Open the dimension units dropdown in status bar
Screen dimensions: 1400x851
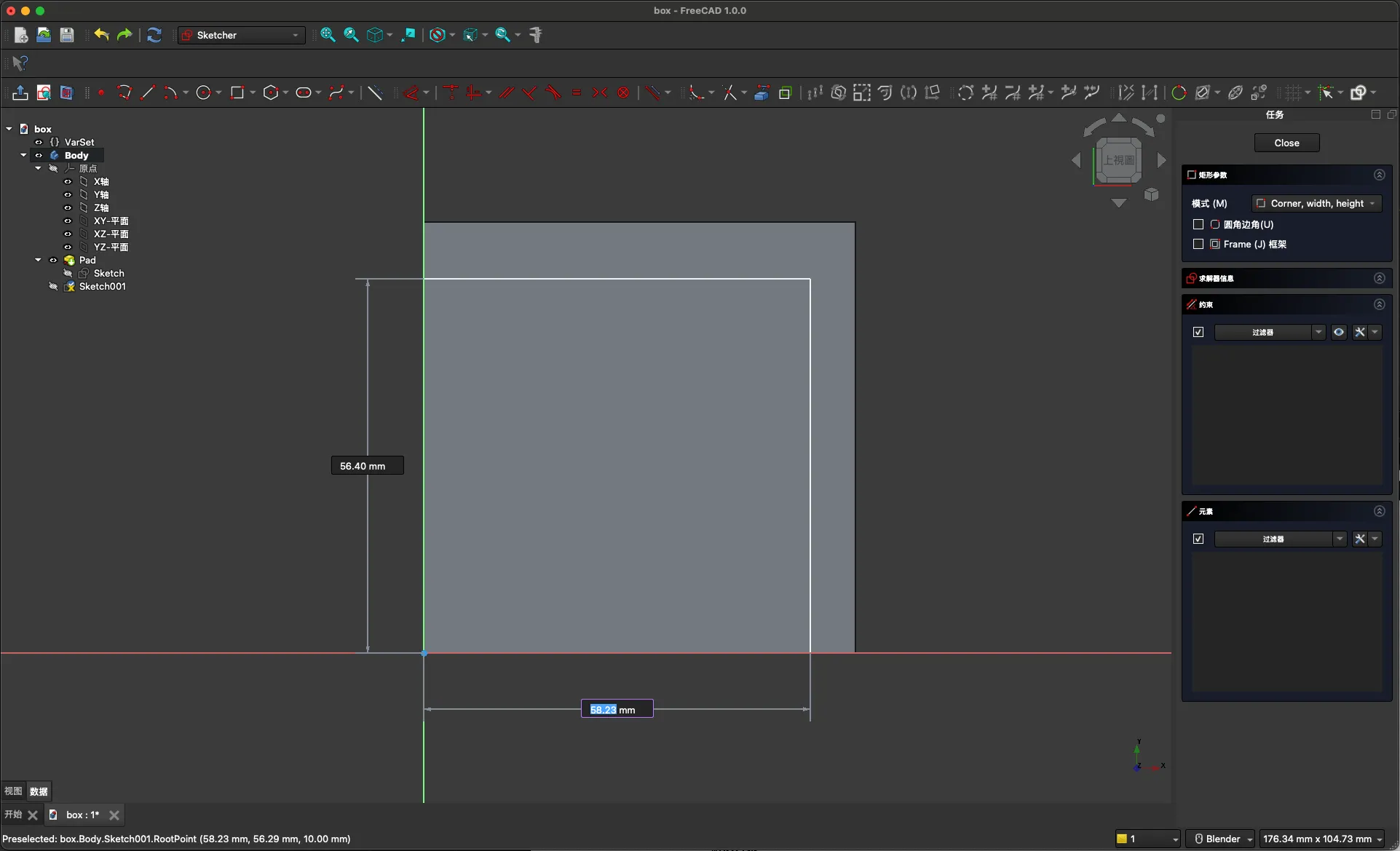pos(1322,839)
